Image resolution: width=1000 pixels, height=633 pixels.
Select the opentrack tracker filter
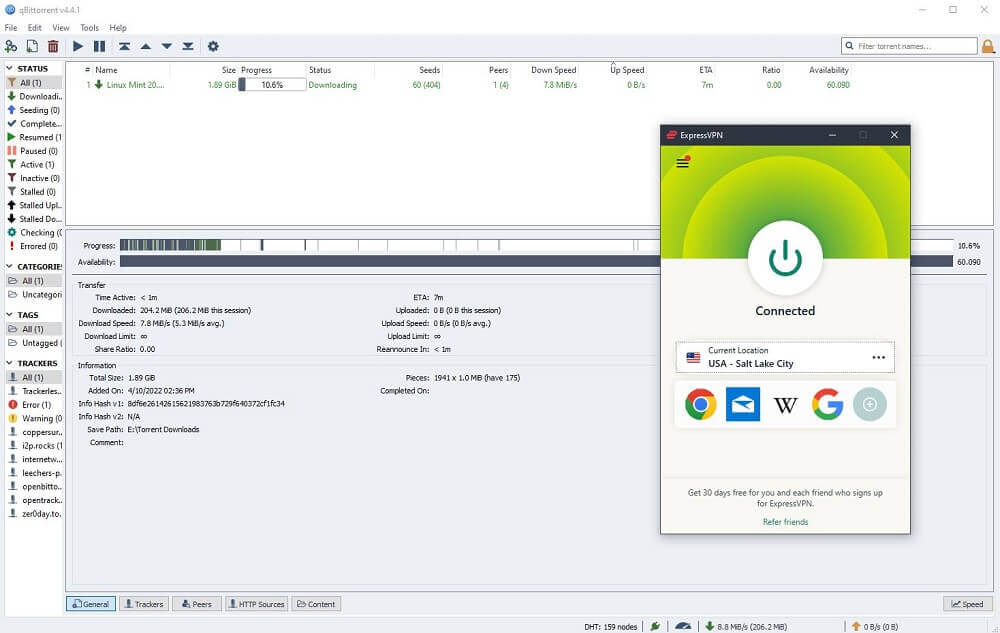click(34, 500)
